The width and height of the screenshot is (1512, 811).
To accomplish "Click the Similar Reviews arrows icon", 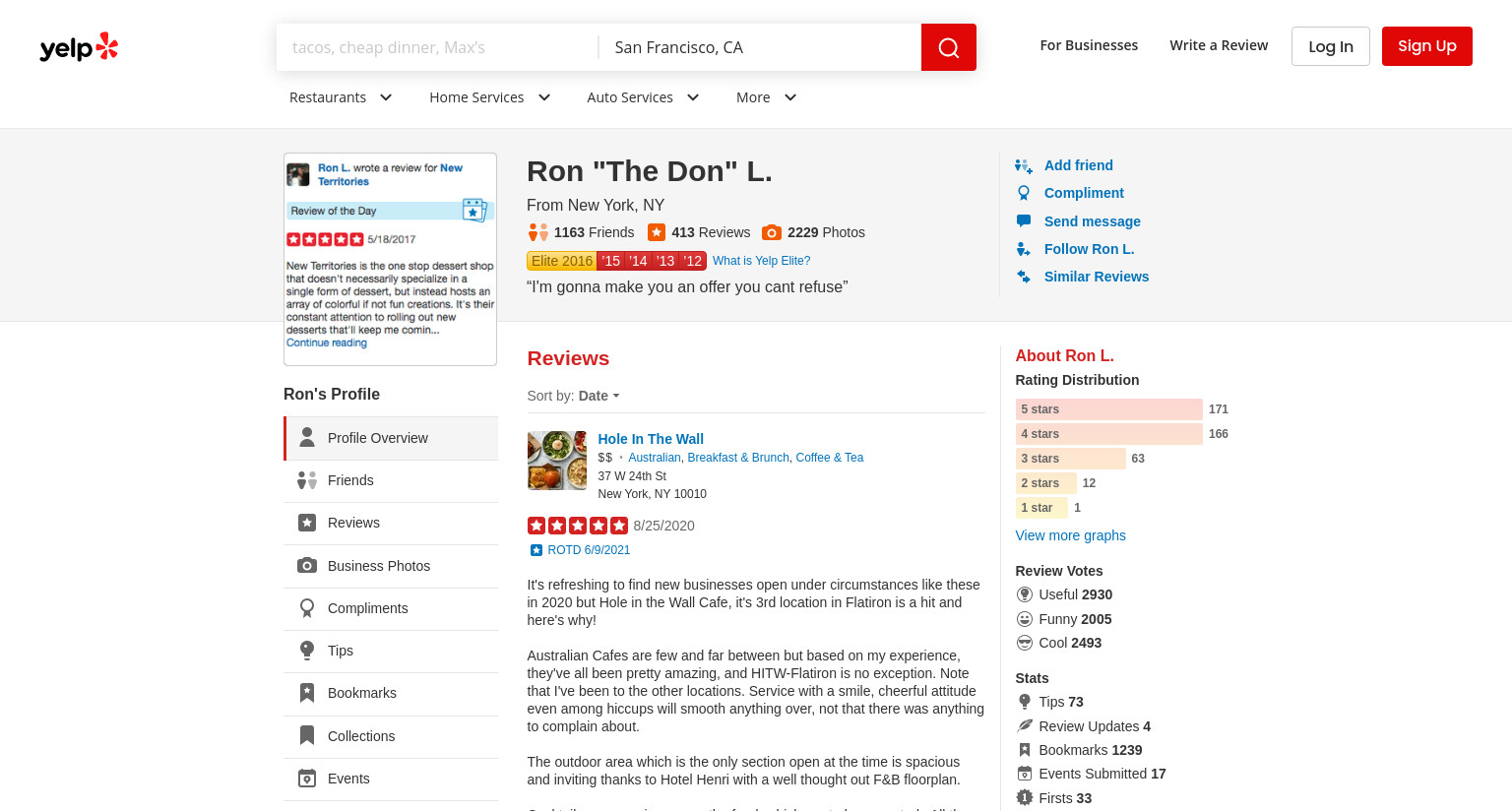I will tap(1024, 277).
